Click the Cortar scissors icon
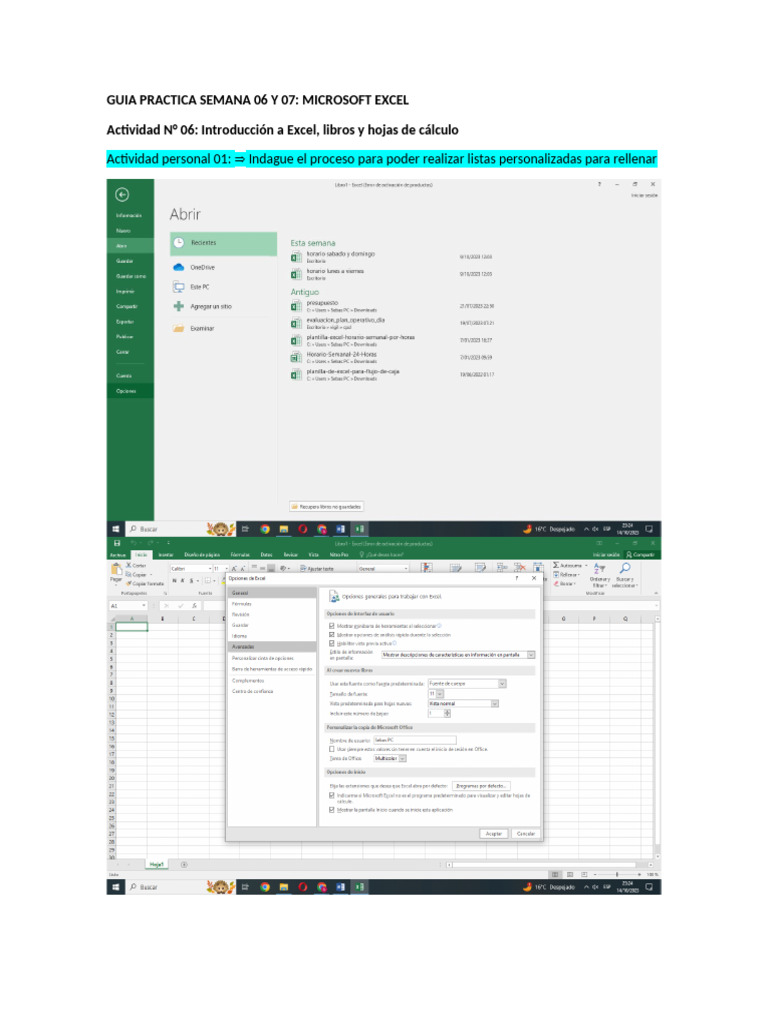Image resolution: width=768 pixels, height=1024 pixels. (x=129, y=566)
